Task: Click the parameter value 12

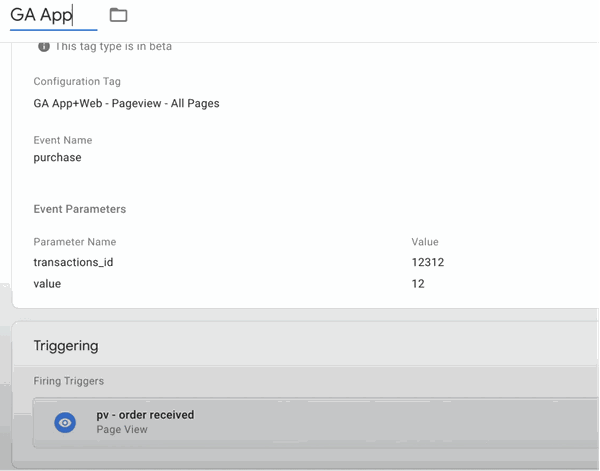Action: 418,284
